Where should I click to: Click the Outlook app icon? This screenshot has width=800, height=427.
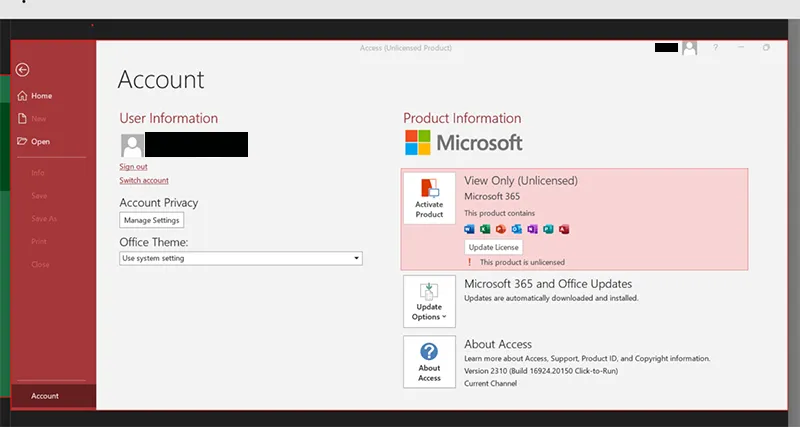[x=517, y=229]
